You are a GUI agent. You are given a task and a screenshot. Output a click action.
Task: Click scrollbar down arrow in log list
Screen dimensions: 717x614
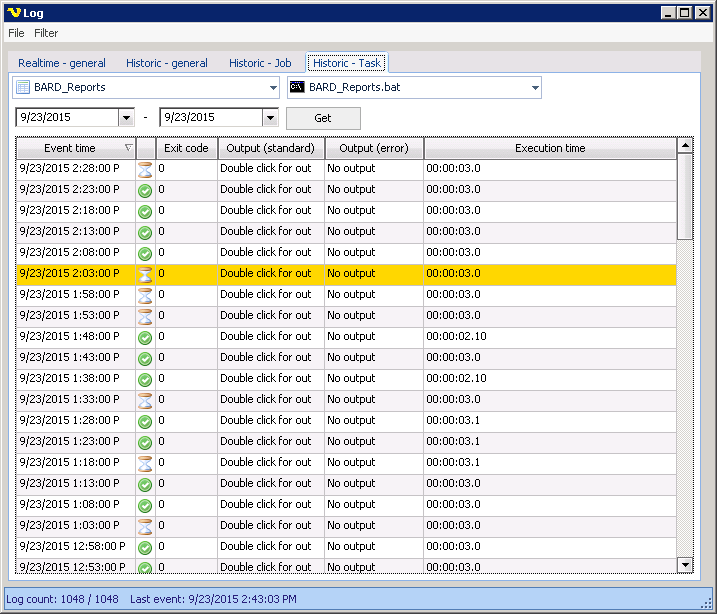pyautogui.click(x=685, y=565)
